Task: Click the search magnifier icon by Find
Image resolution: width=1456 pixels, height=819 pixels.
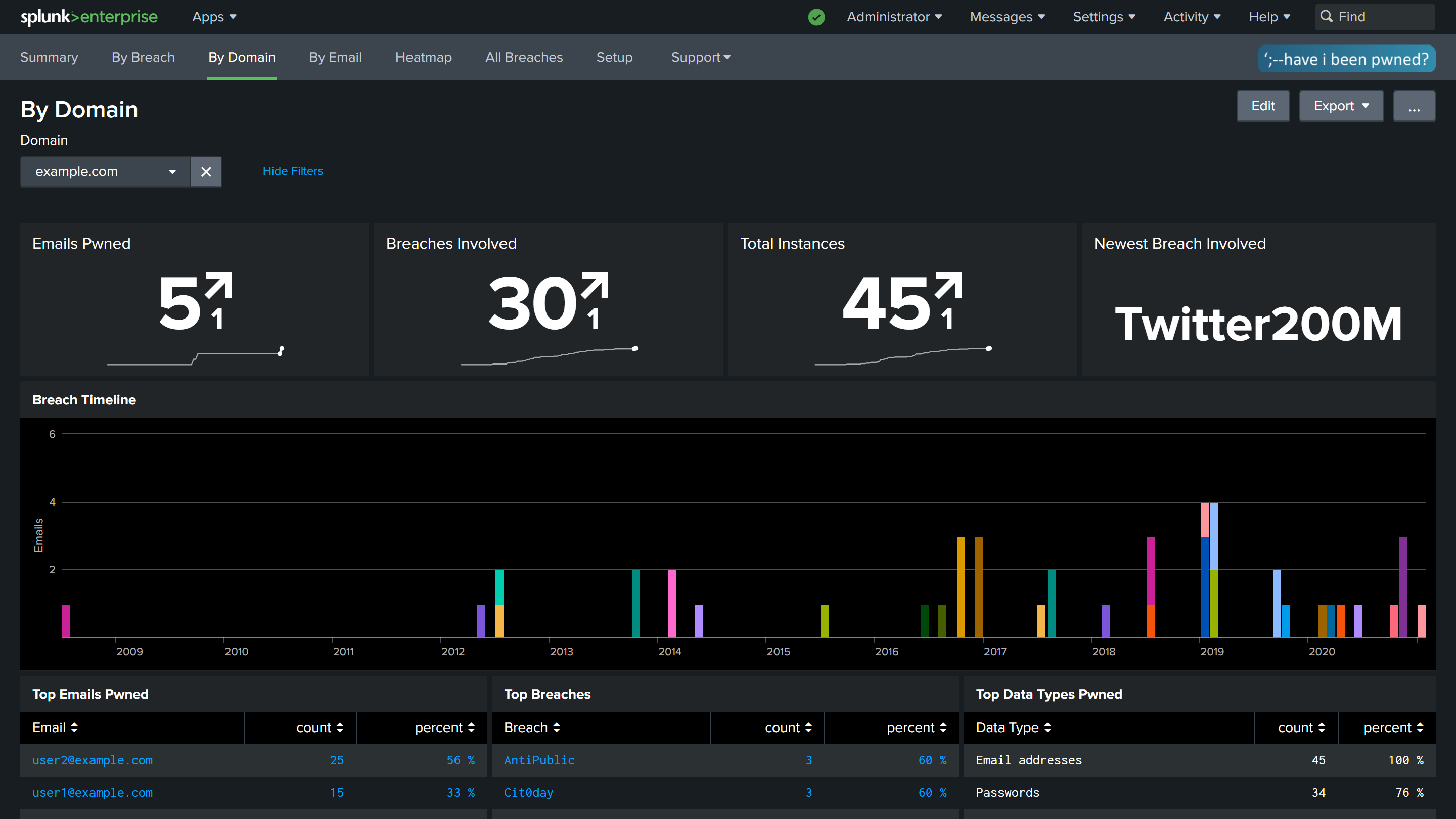Action: coord(1326,17)
